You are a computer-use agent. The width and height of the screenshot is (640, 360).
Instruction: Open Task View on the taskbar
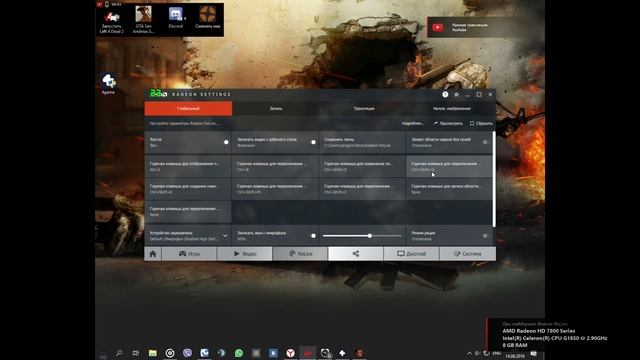136,353
